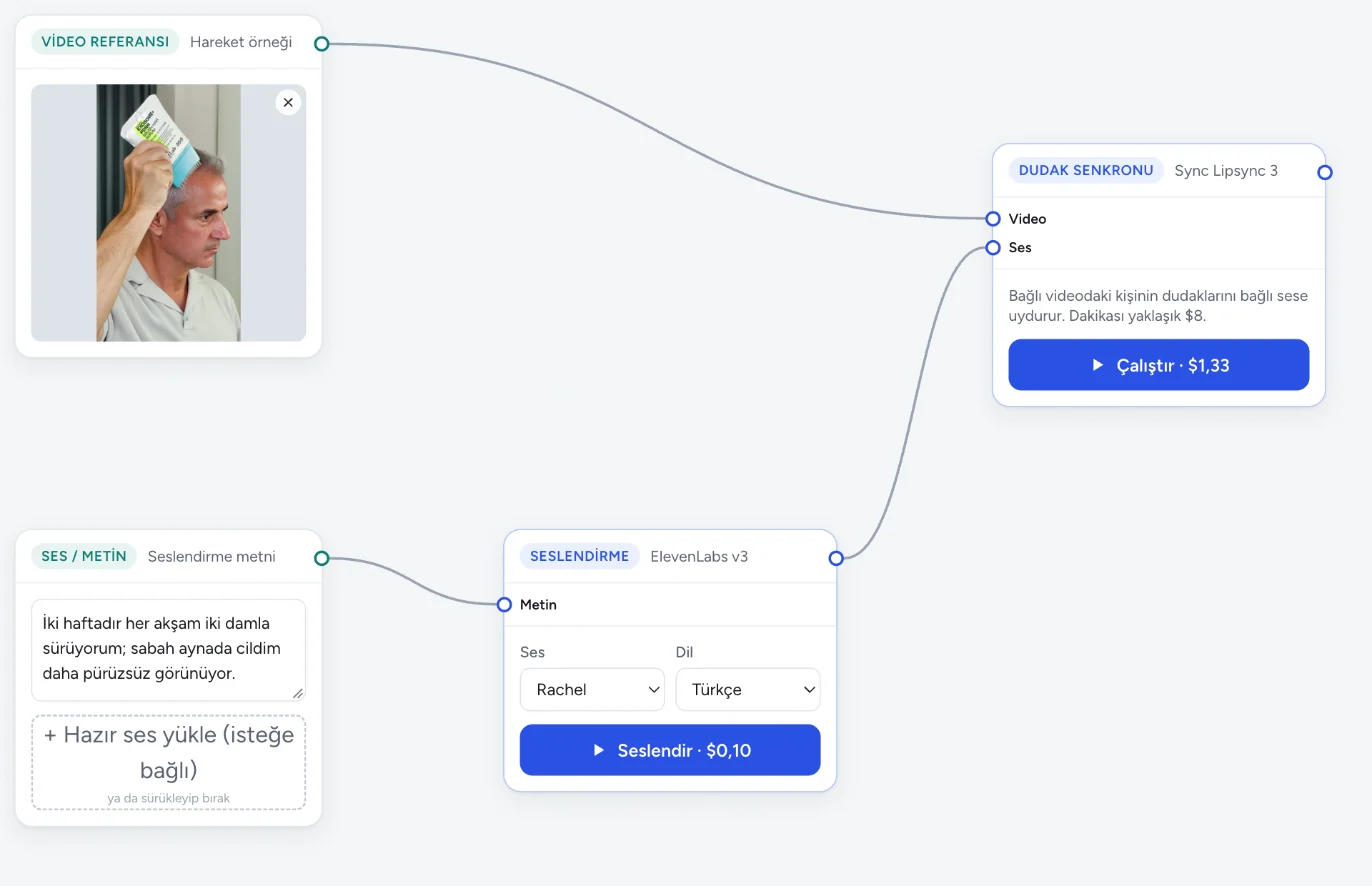Viewport: 1372px width, 886px height.
Task: Click the output port of Video Referansı node
Action: (x=322, y=44)
